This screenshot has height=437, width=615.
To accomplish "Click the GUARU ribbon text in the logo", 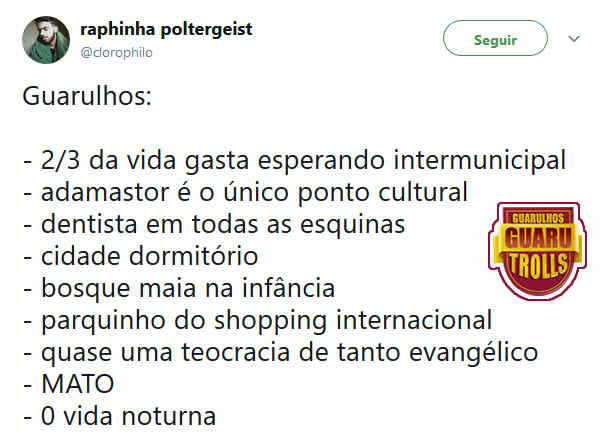I will 538,238.
